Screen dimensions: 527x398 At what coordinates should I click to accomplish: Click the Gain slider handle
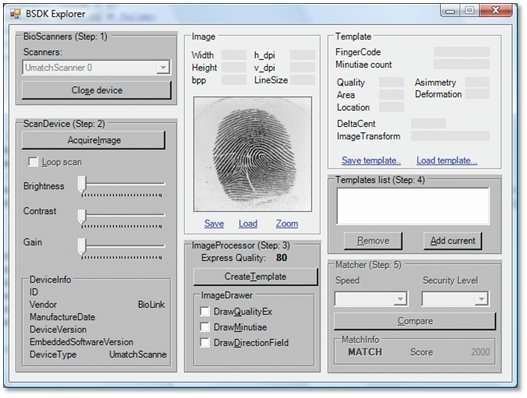pos(82,247)
